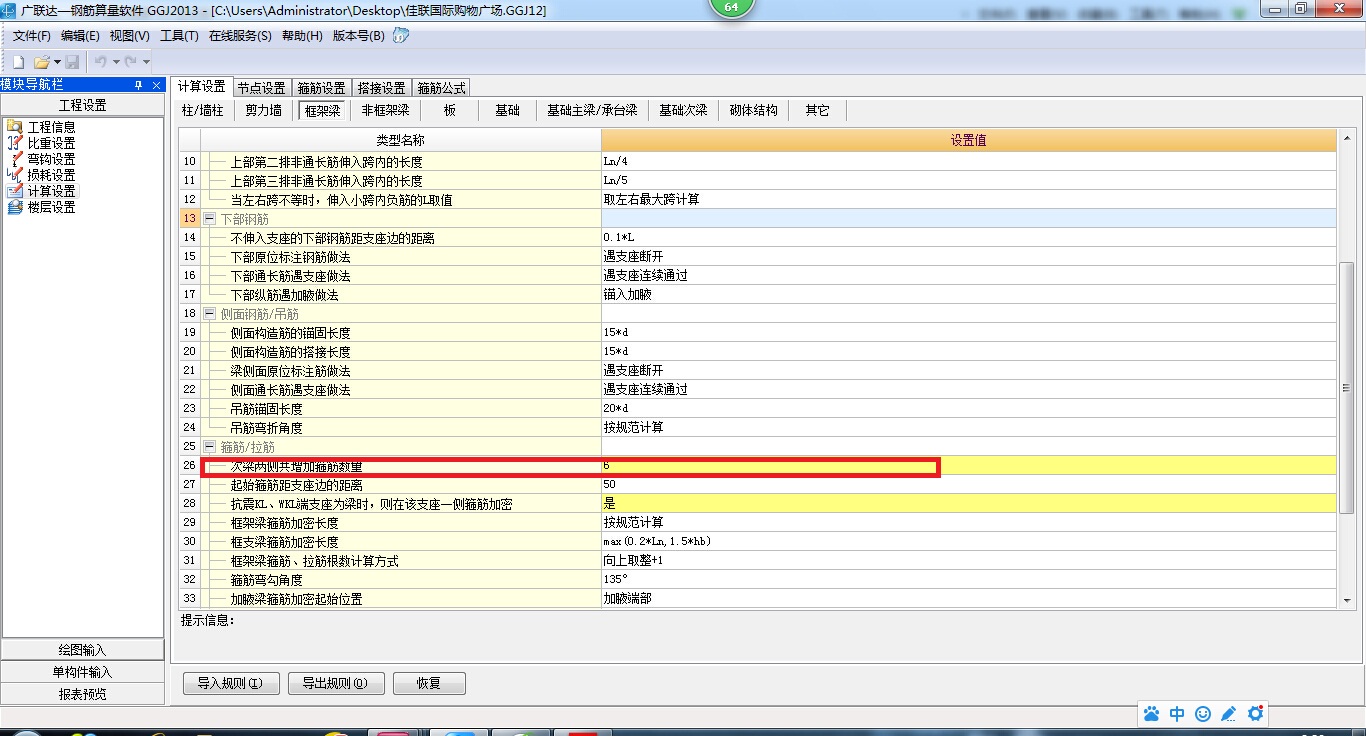
Task: Open the 编辑(E) menu
Action: pyautogui.click(x=80, y=35)
